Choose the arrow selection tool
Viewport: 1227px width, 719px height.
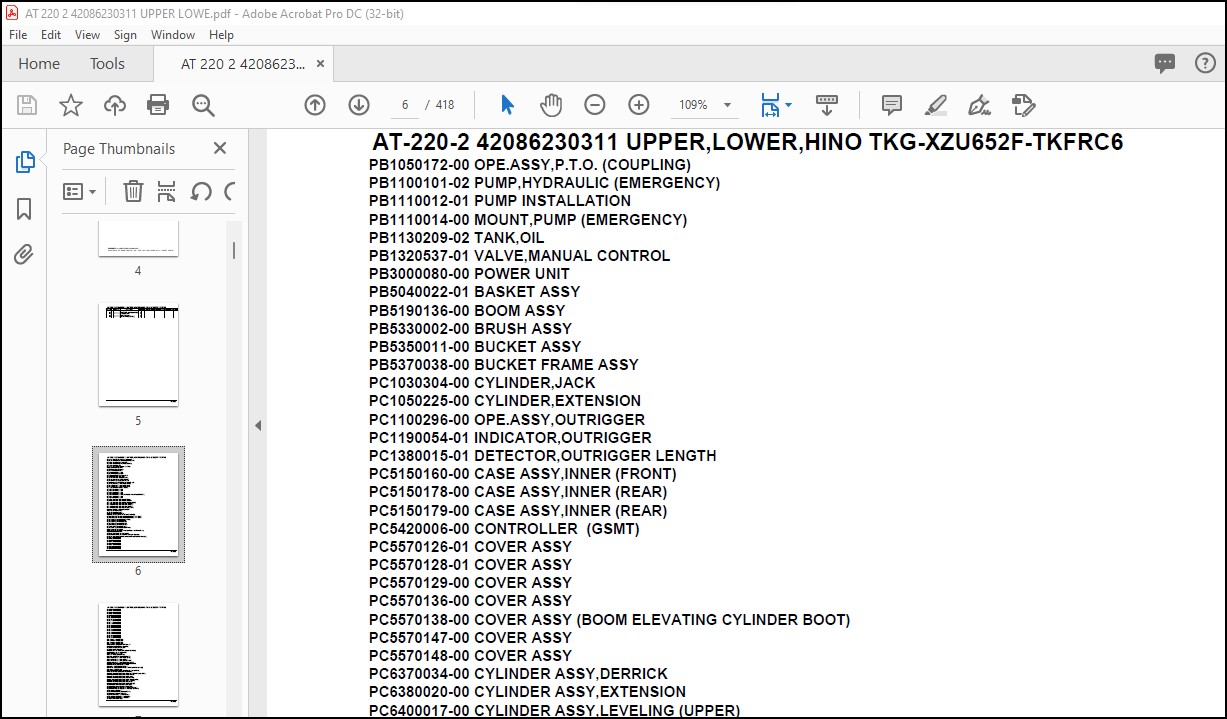coord(507,105)
